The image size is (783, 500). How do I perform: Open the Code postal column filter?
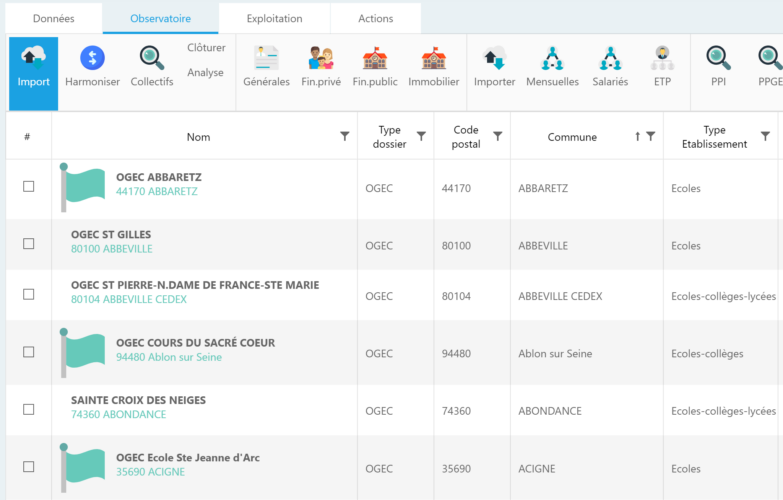(x=497, y=136)
